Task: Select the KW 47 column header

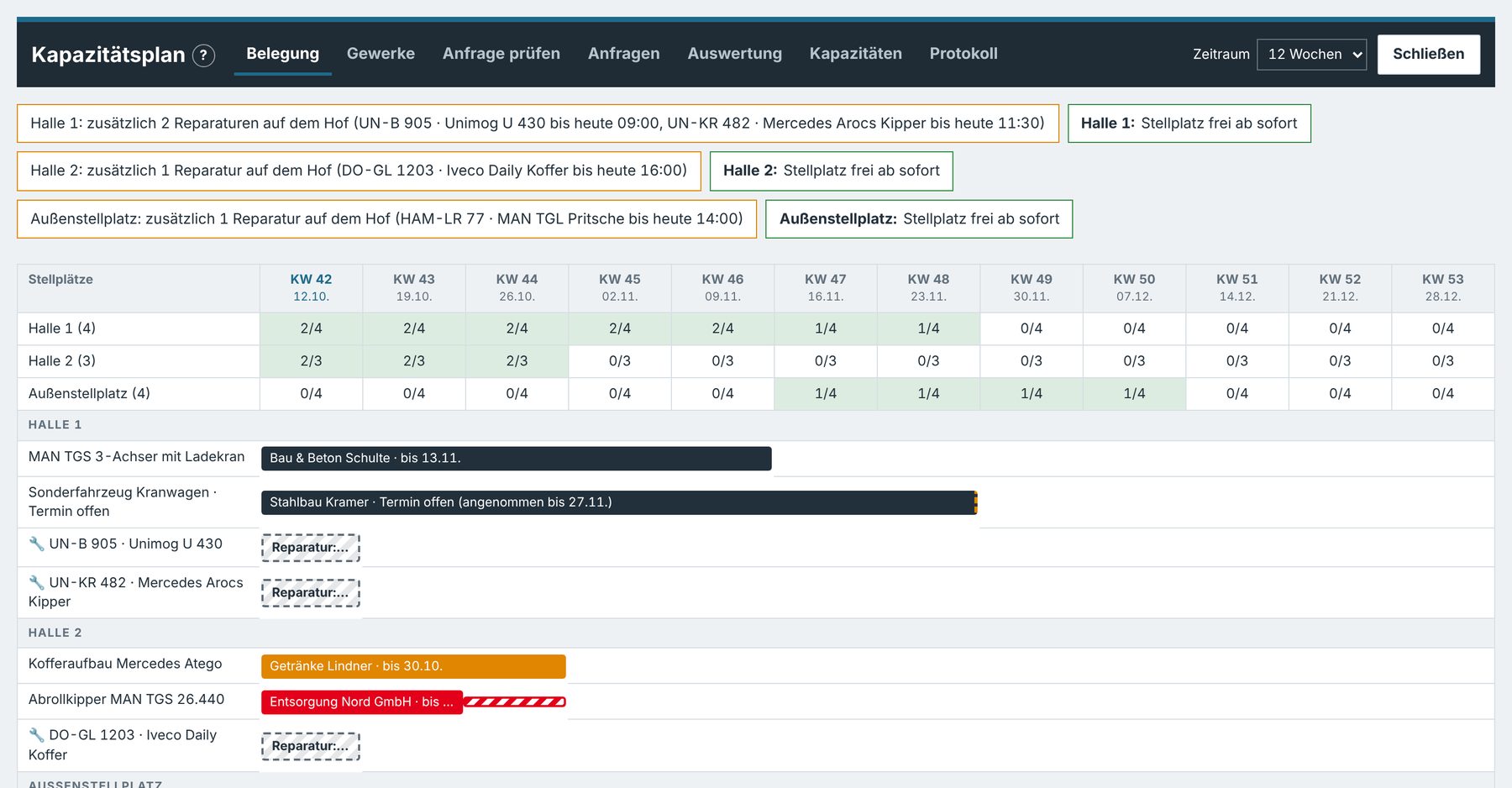Action: (x=826, y=288)
